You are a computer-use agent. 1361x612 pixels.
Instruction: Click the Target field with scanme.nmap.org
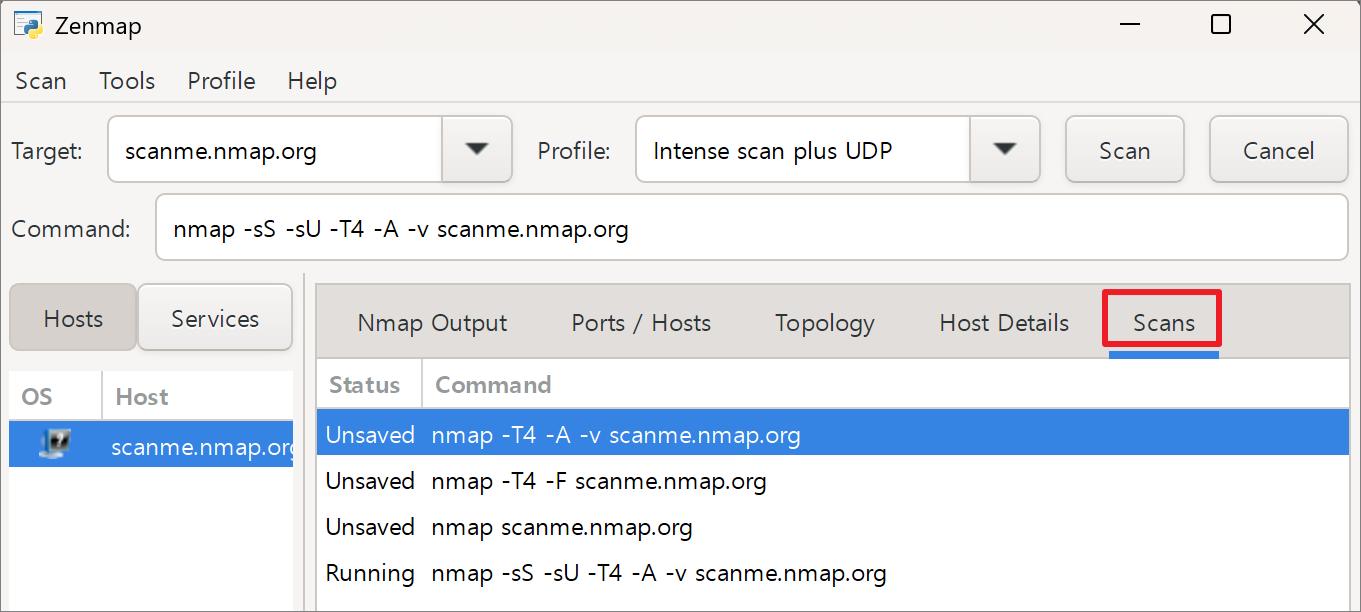coord(275,150)
